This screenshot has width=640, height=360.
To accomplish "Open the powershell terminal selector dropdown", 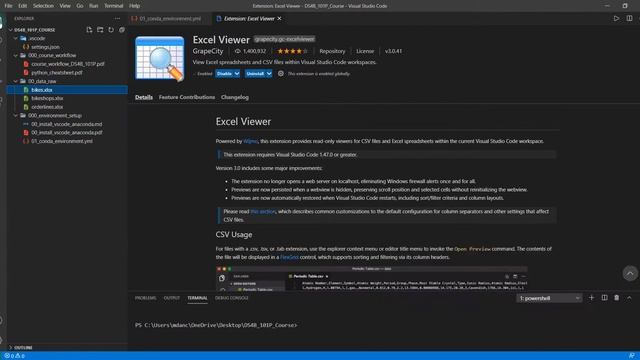I will (x=549, y=298).
